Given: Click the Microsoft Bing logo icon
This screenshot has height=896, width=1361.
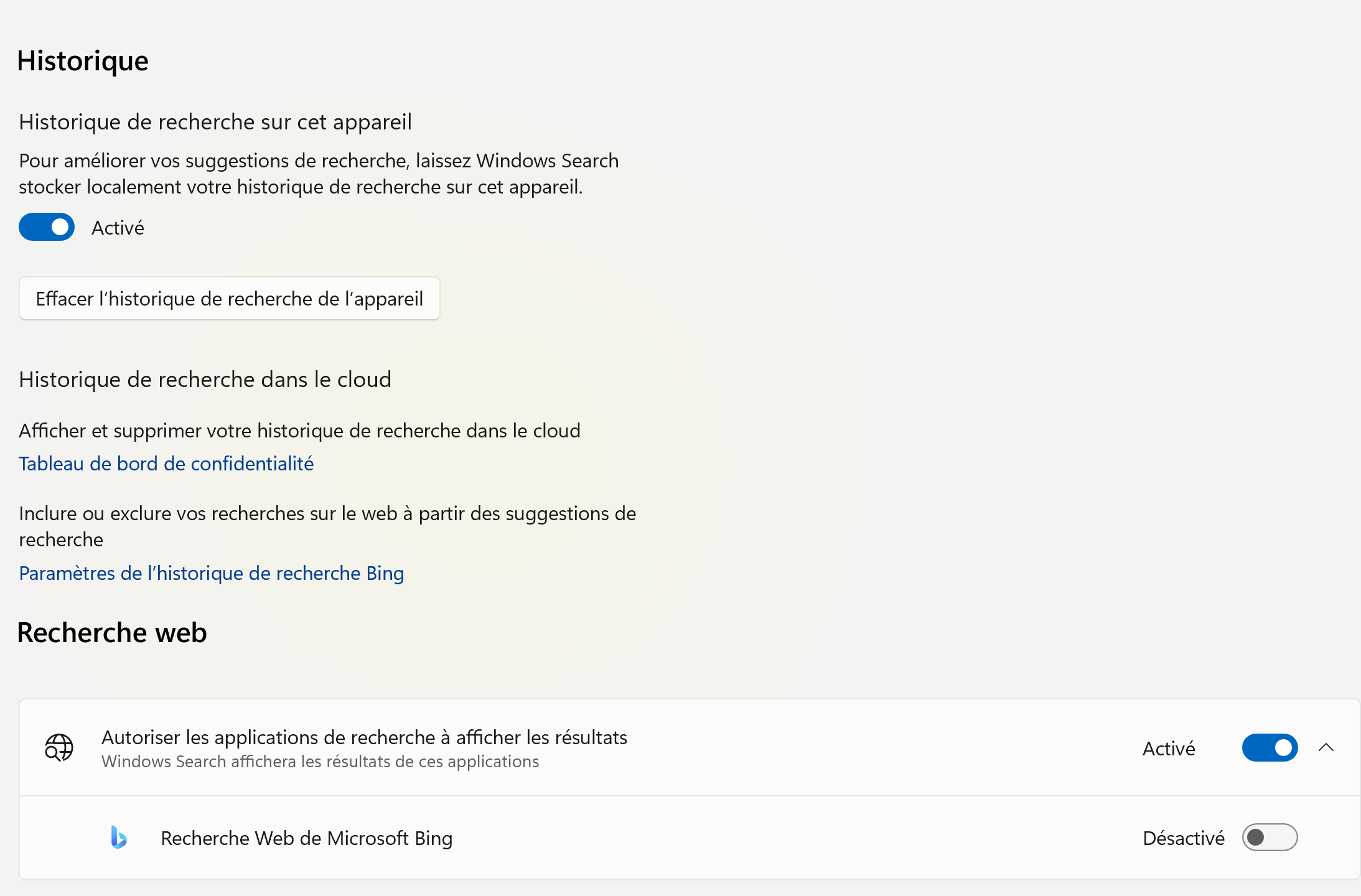Looking at the screenshot, I should click(x=118, y=838).
